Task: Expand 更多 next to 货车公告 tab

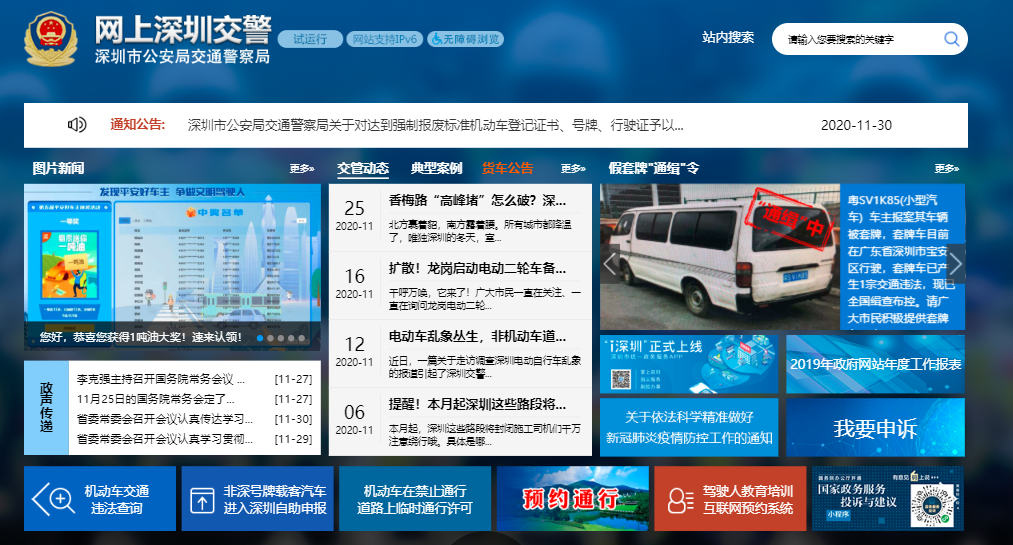Action: click(573, 169)
